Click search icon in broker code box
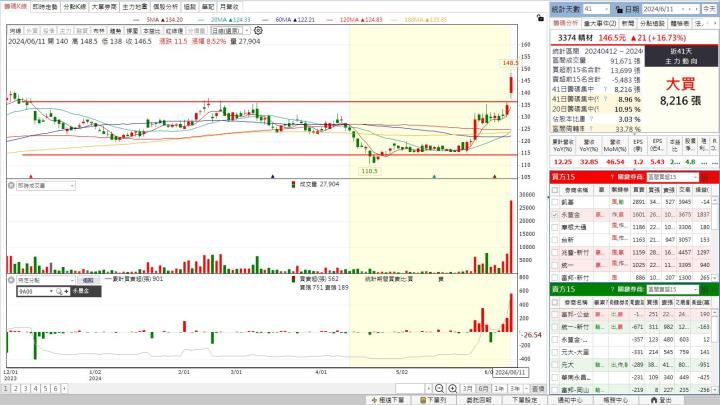 59,291
